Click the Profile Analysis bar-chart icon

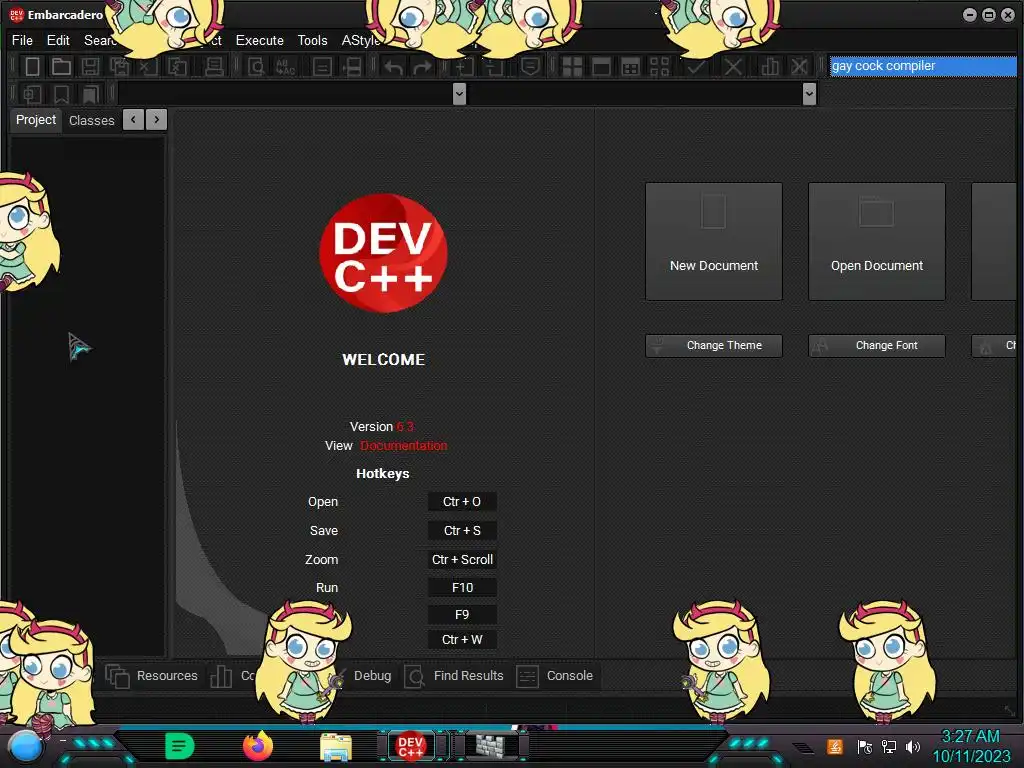(x=770, y=66)
